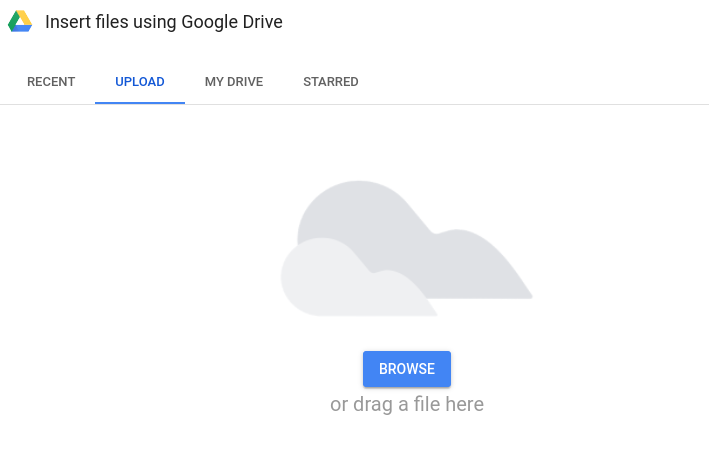Pick a file from My Drive
709x470 pixels.
click(x=234, y=82)
